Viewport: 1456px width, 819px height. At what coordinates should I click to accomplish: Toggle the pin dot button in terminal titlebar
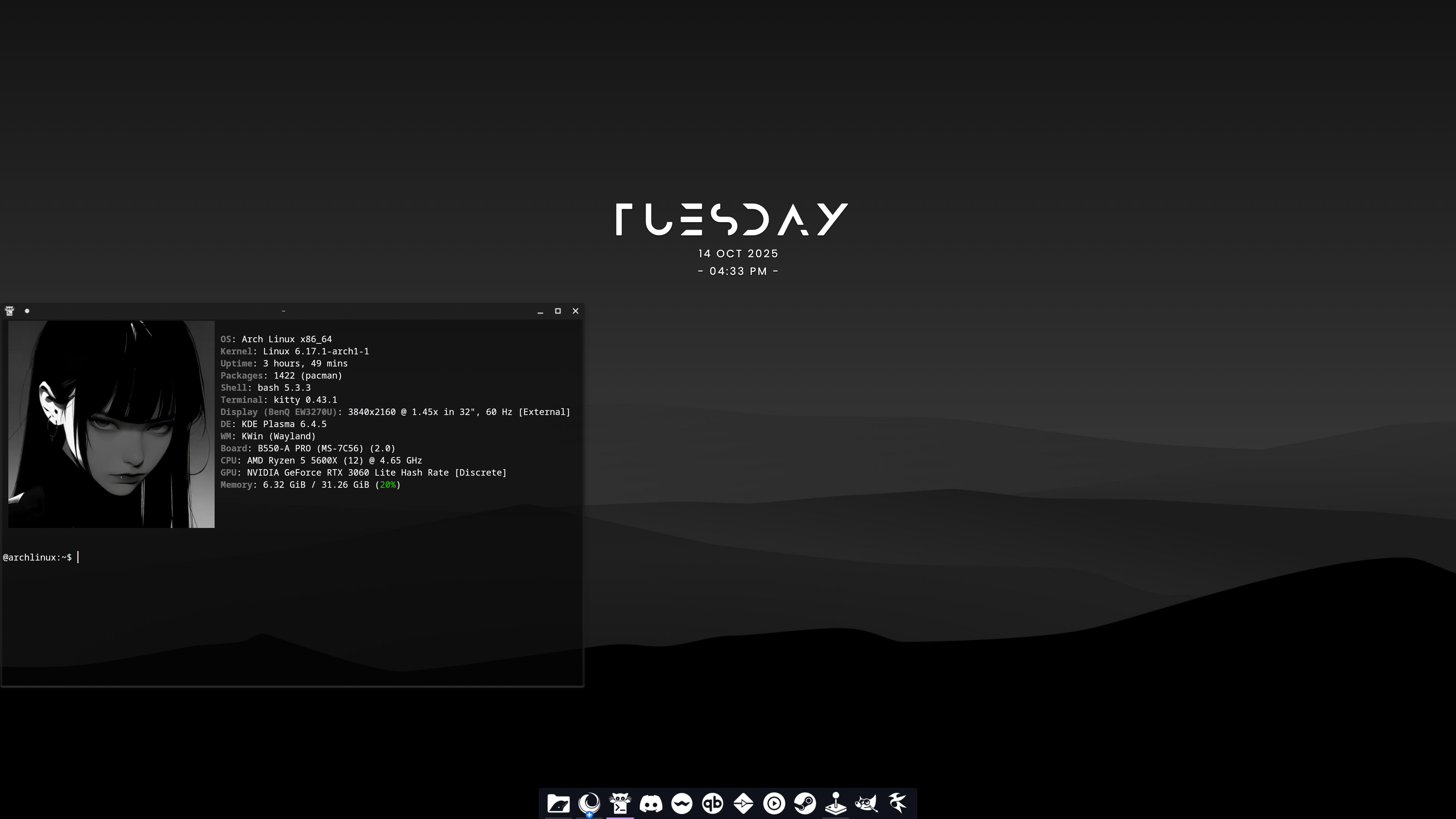point(27,311)
